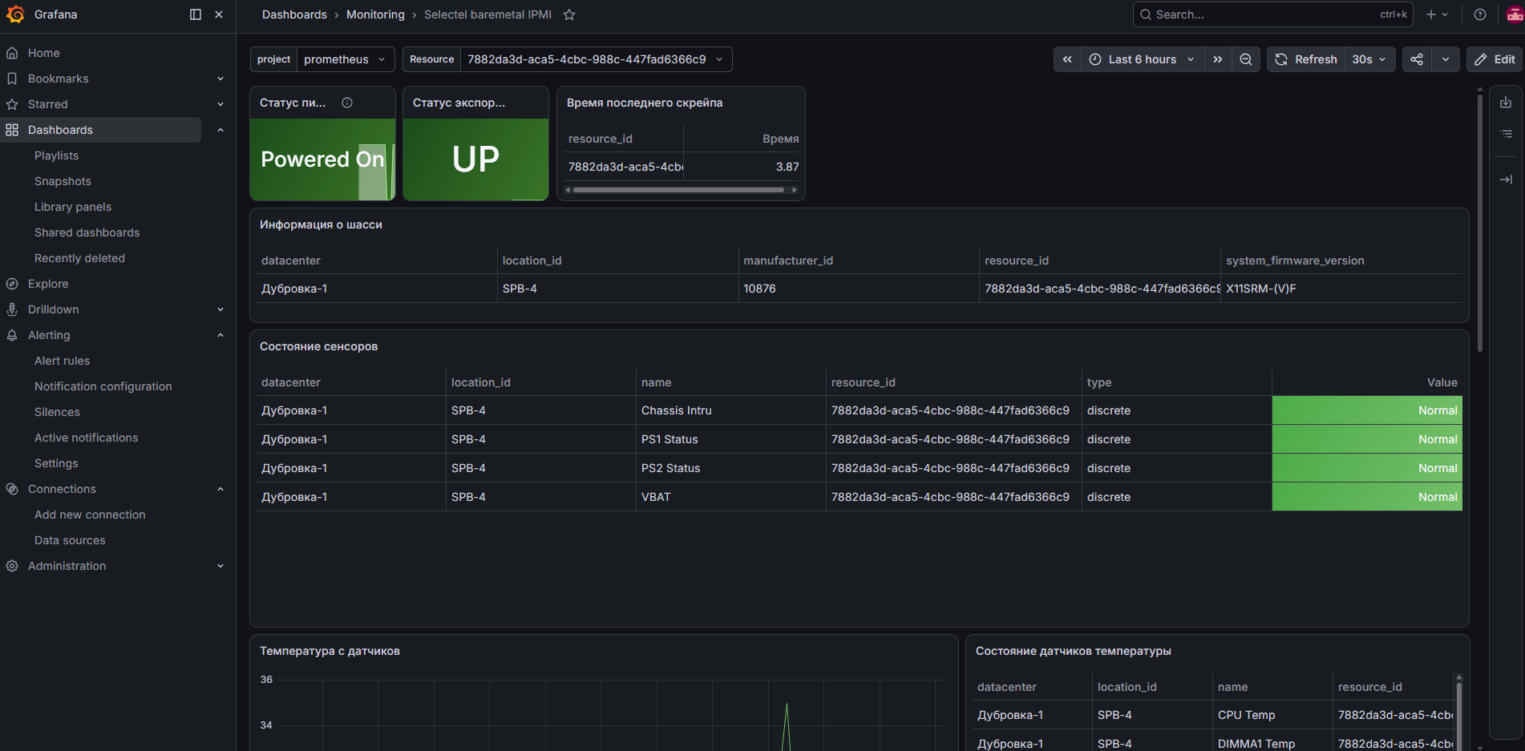Open the 30s refresh interval dropdown

pos(1369,60)
